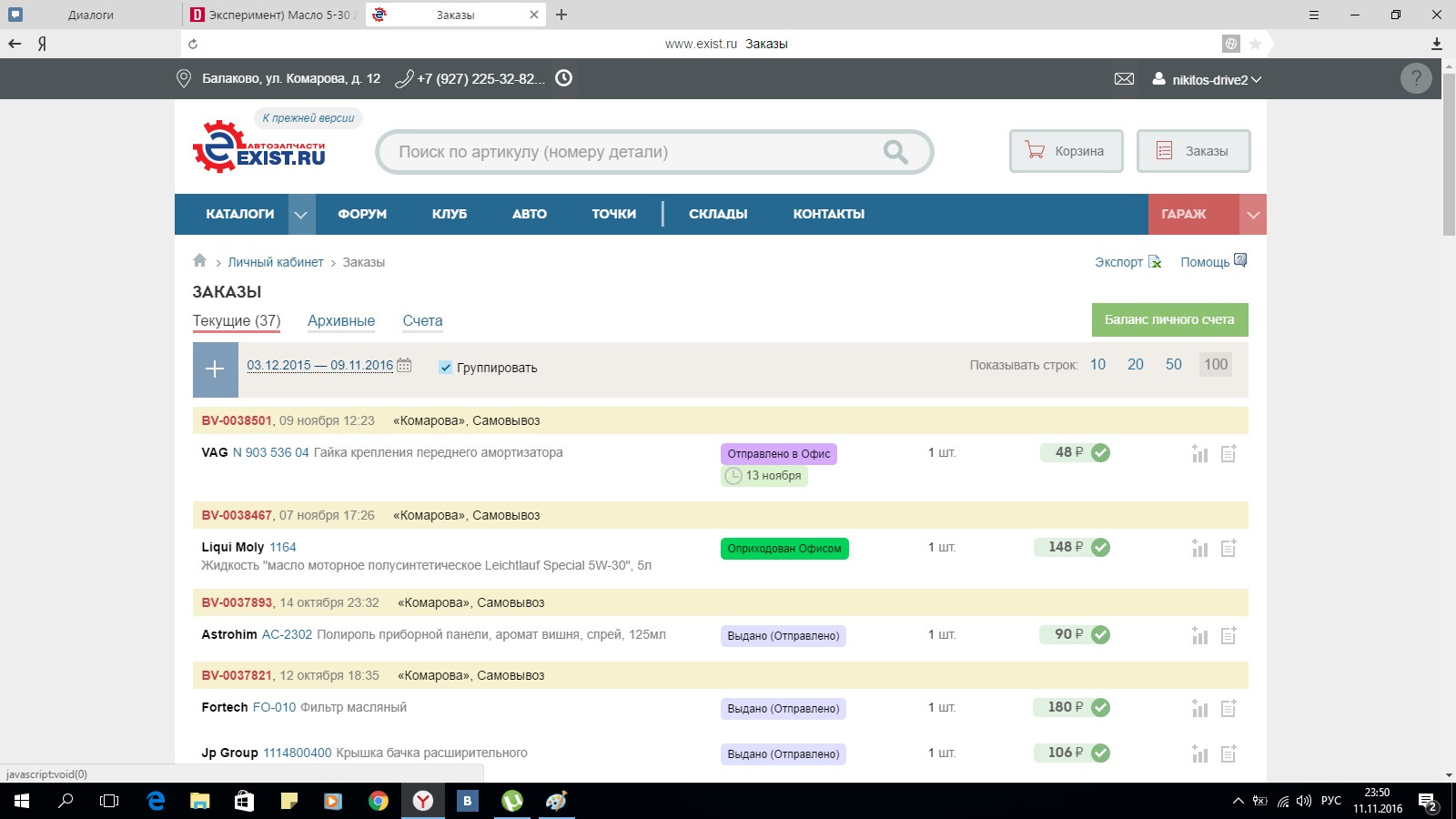Open the Корзина cart button
Screen dimensions: 1456x819
click(x=1067, y=151)
